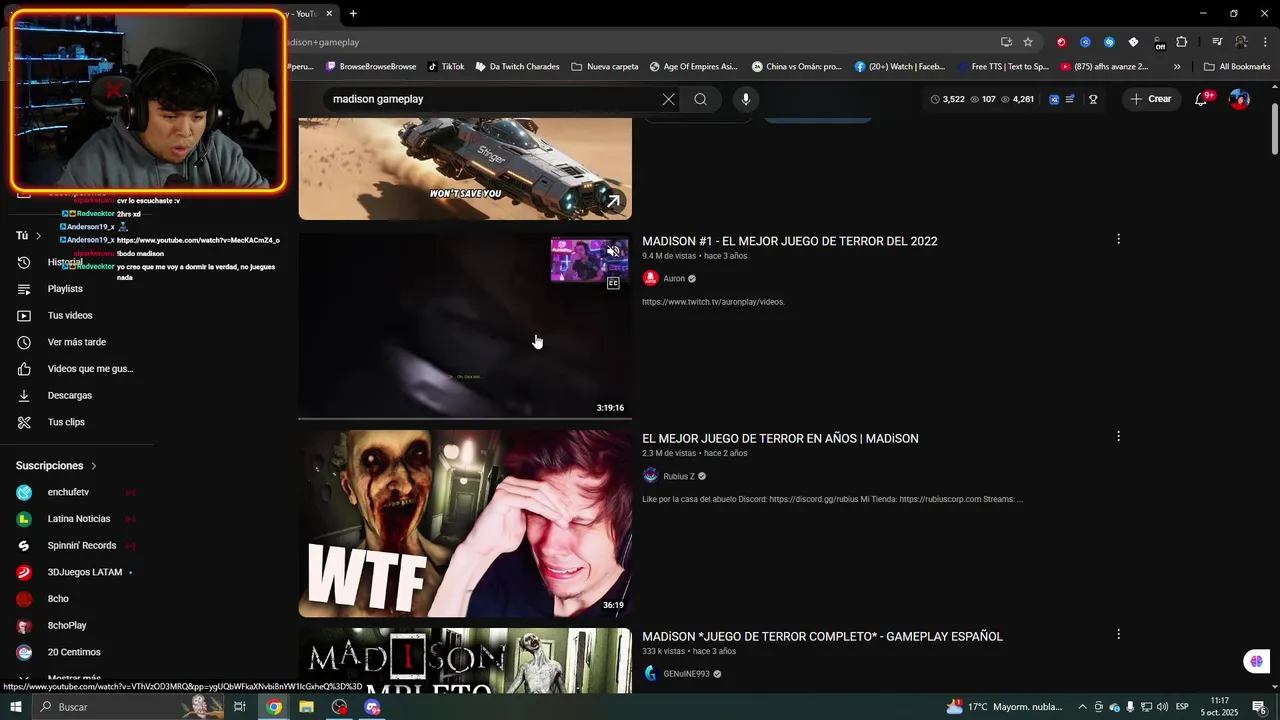
Task: Toggle captions on MADISON #1 preview
Action: pos(613,283)
